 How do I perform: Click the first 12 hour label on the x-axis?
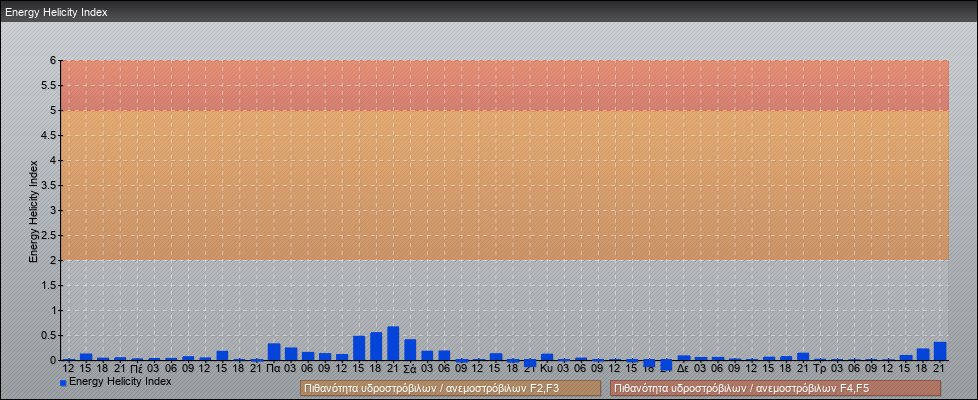click(68, 369)
